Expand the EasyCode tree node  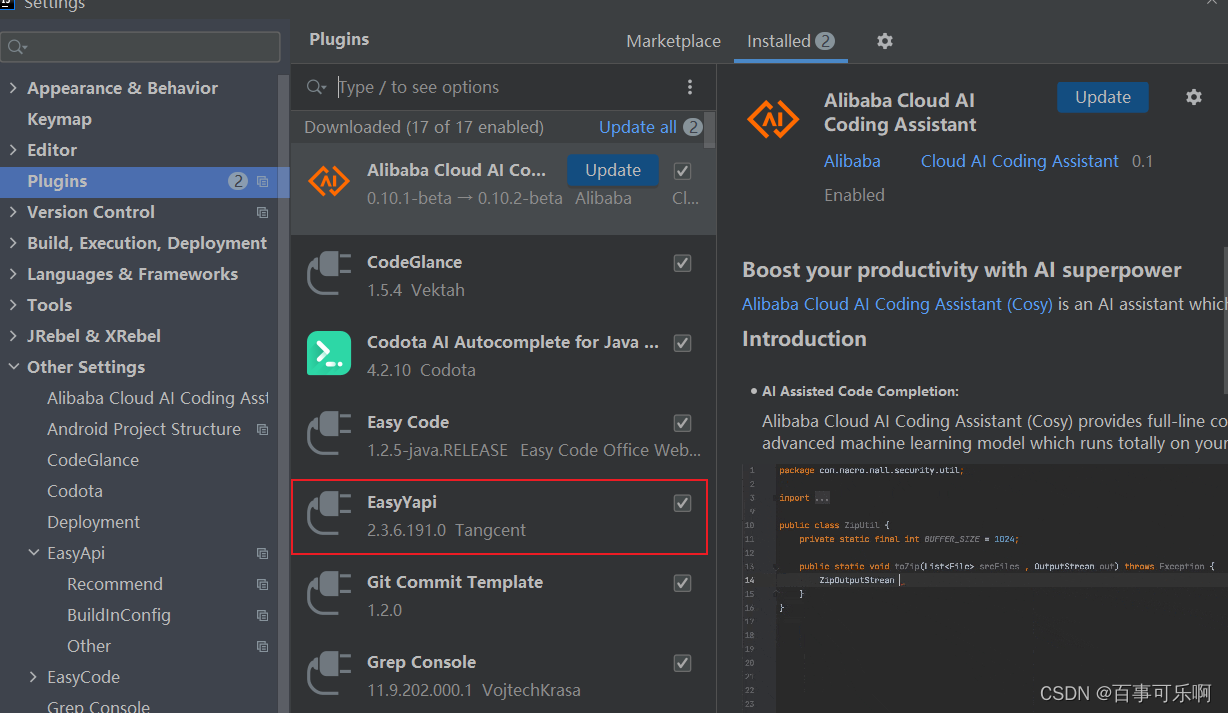point(33,677)
